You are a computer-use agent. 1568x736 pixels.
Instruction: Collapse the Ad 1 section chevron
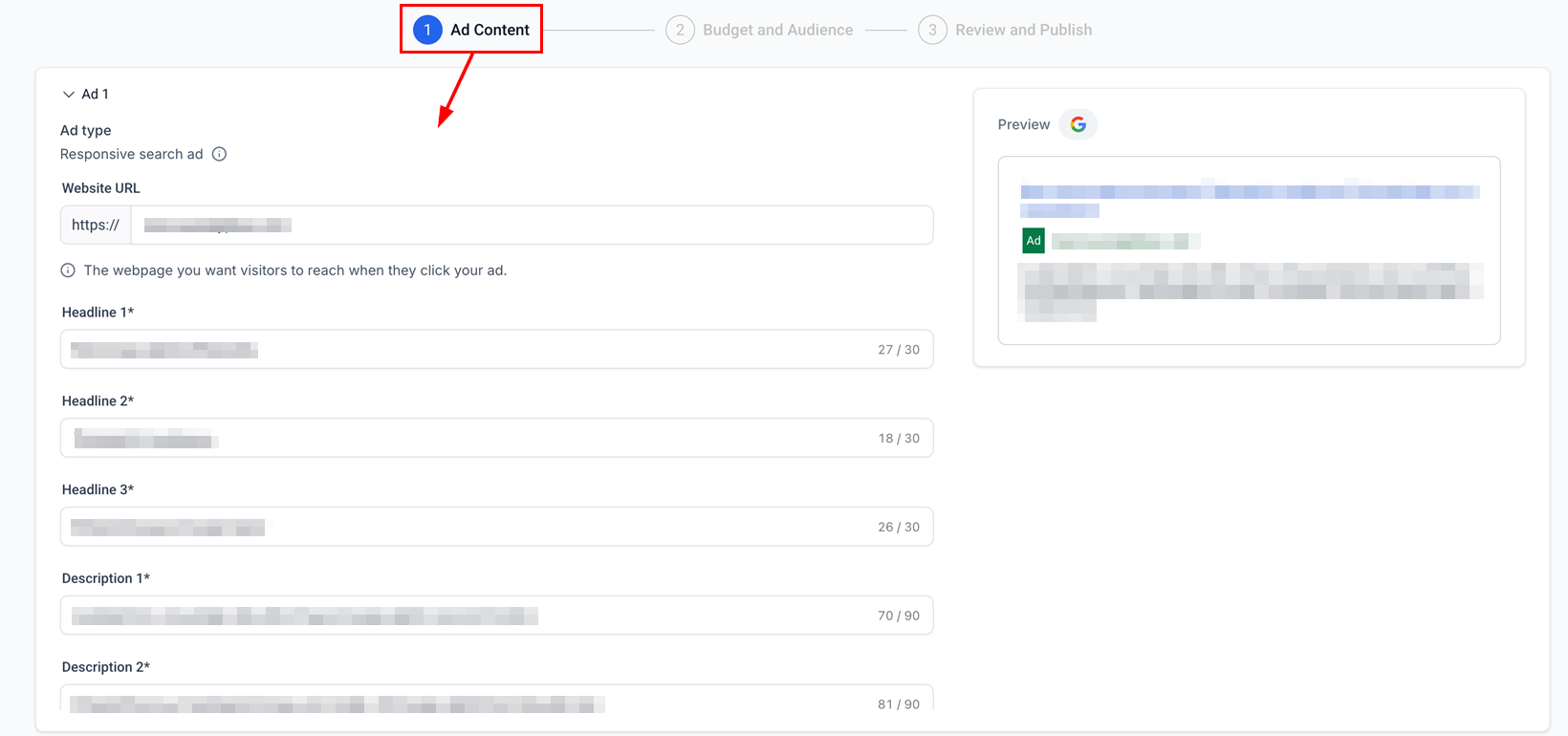[x=68, y=95]
